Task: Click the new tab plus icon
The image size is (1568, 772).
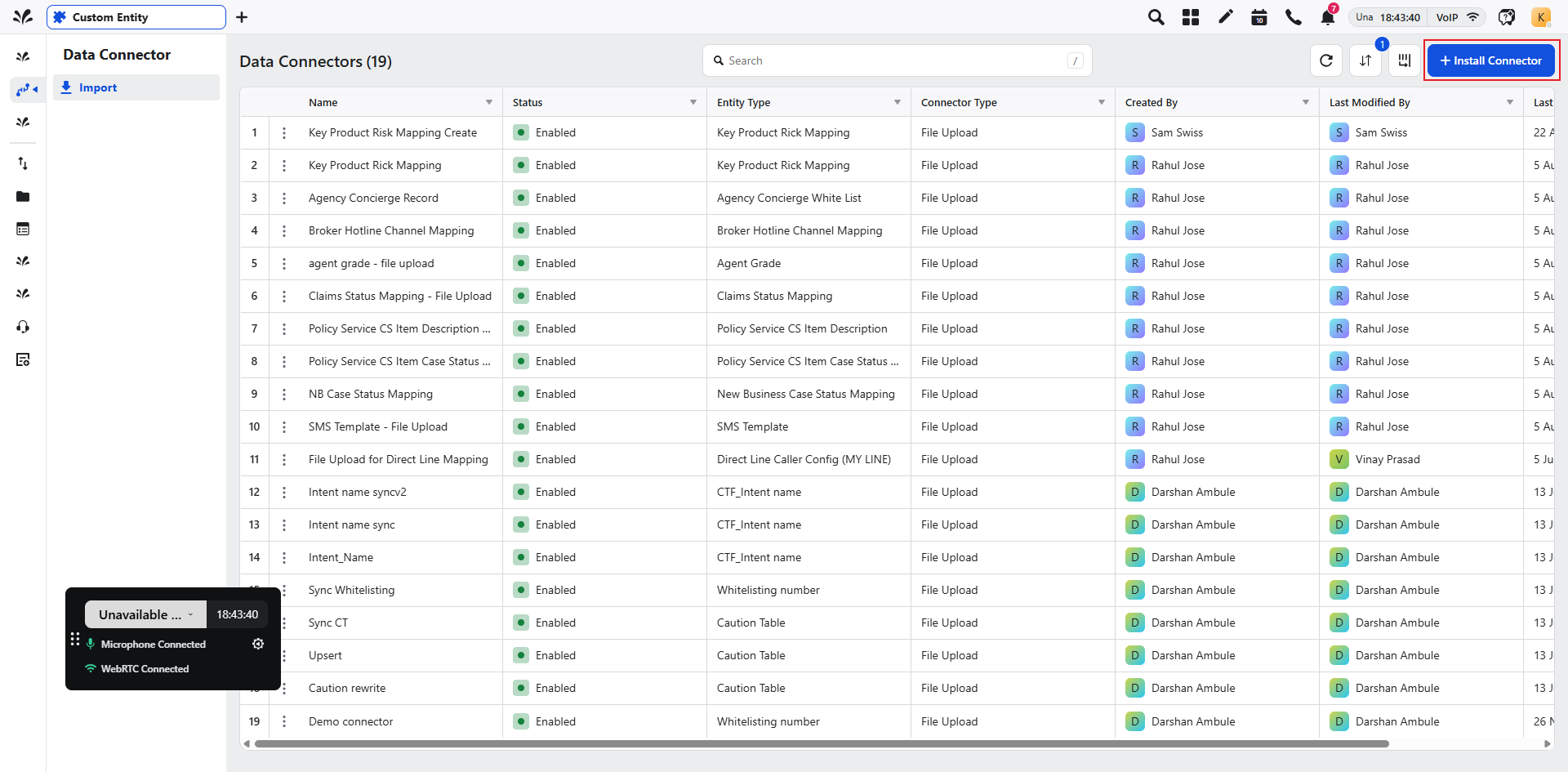Action: pyautogui.click(x=242, y=17)
